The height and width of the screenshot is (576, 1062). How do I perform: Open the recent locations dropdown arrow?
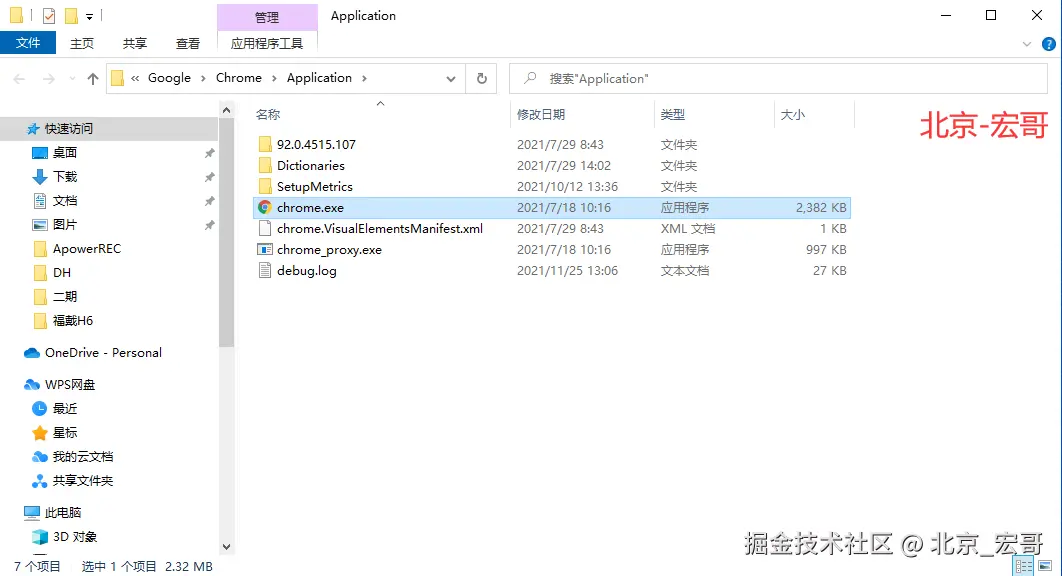click(72, 79)
